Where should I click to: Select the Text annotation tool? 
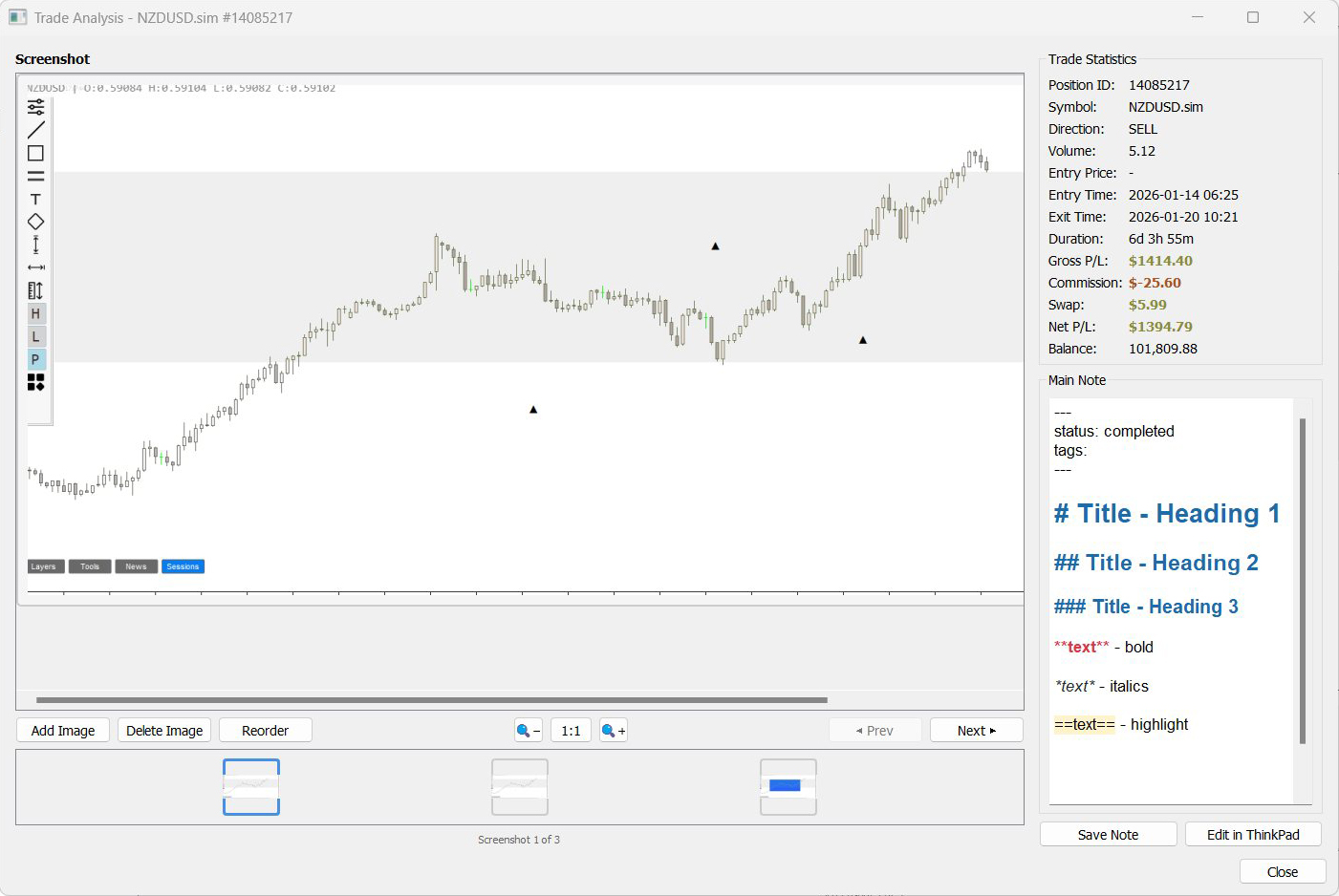(x=35, y=199)
